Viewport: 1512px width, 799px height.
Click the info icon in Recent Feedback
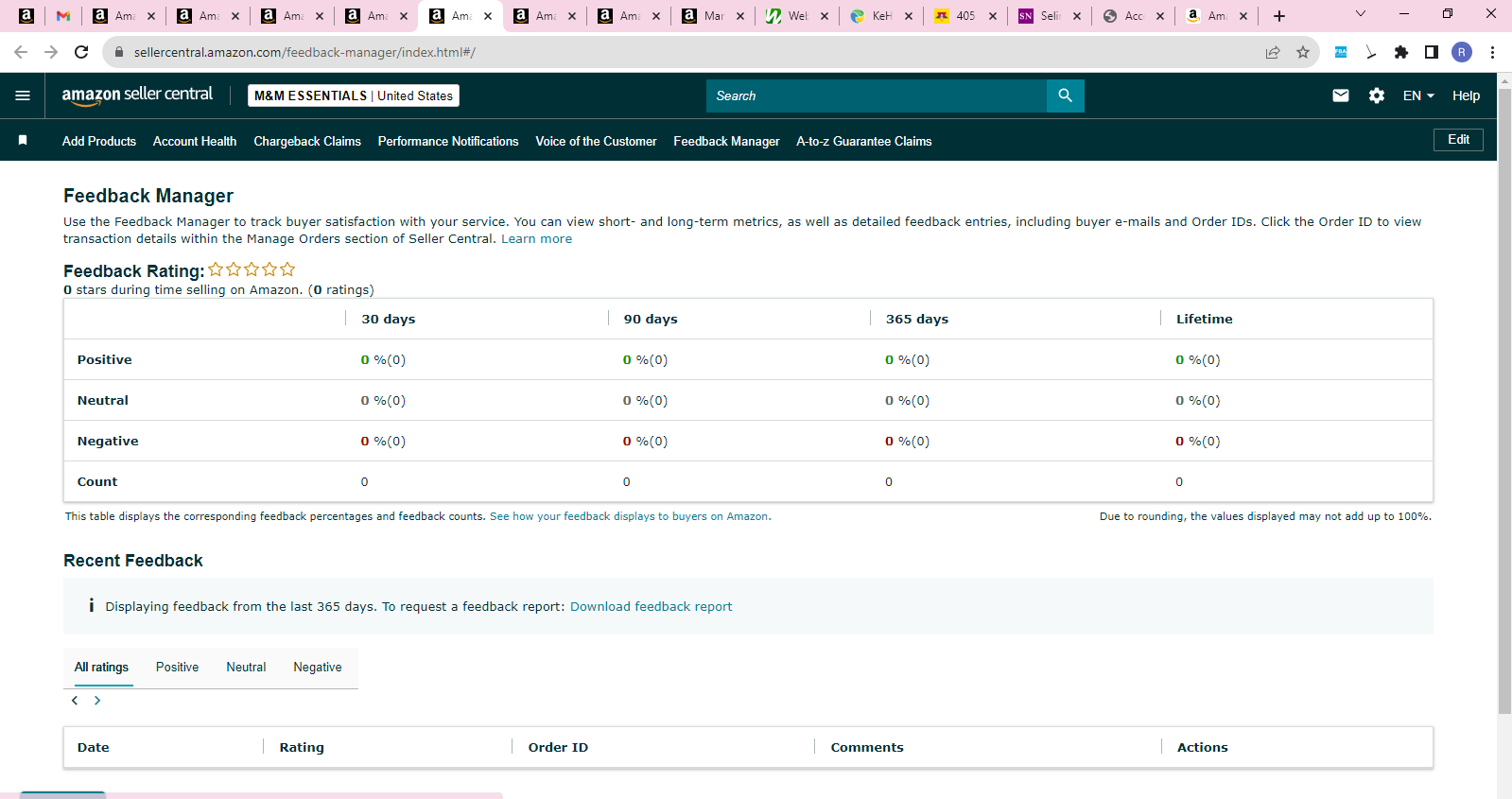[91, 605]
